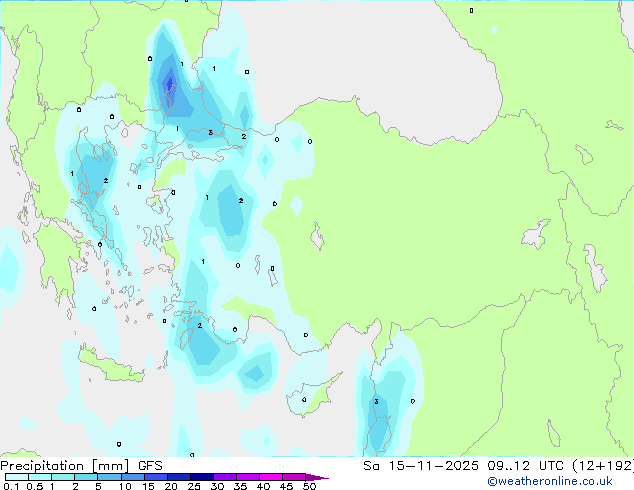Pick the magenta legend swatch for 40–45 mm
The image size is (634, 490).
[x=271, y=477]
